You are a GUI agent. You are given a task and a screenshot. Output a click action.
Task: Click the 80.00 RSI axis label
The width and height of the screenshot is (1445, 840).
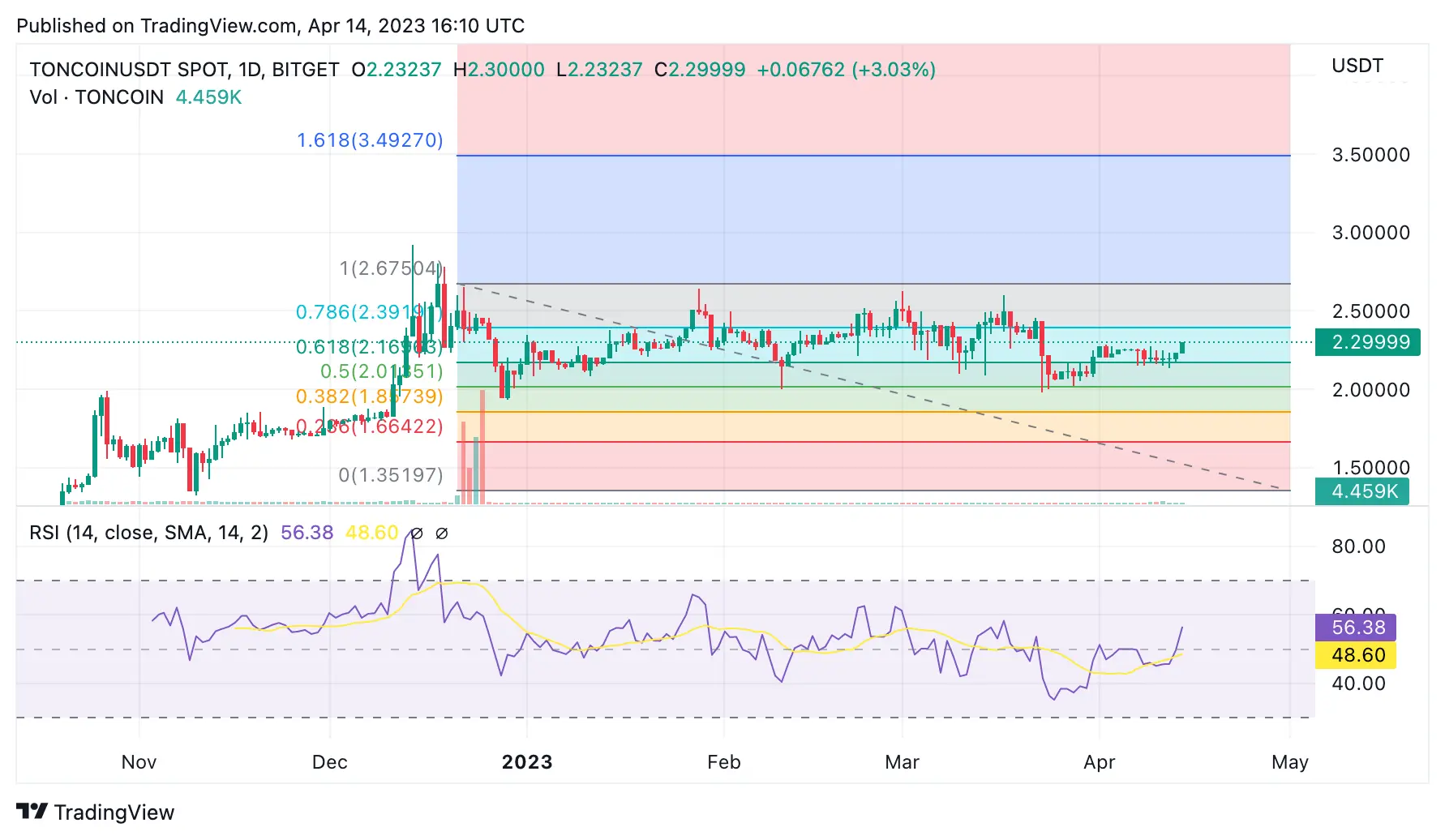pyautogui.click(x=1359, y=546)
